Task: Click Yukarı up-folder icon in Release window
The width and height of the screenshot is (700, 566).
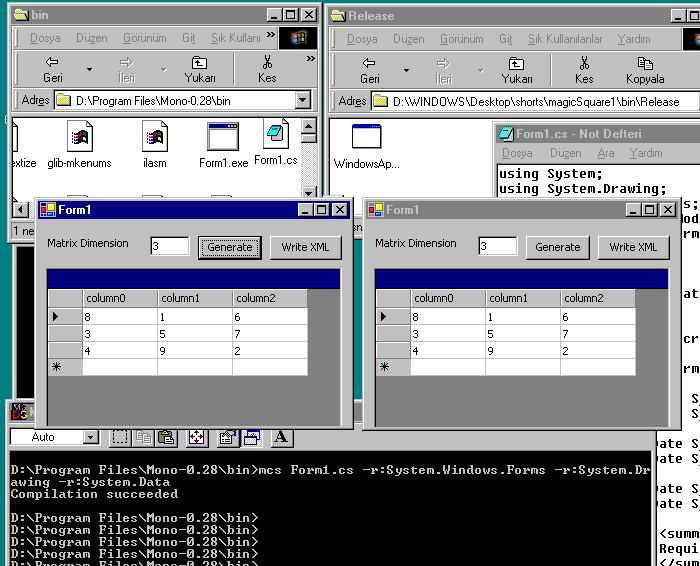Action: coord(516,63)
